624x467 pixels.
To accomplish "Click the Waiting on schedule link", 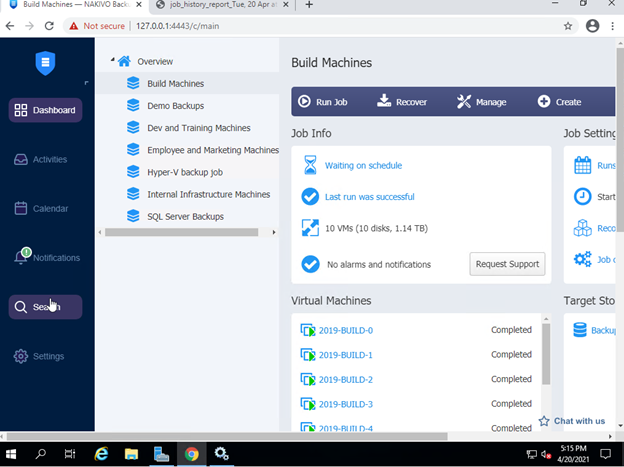I will click(363, 165).
